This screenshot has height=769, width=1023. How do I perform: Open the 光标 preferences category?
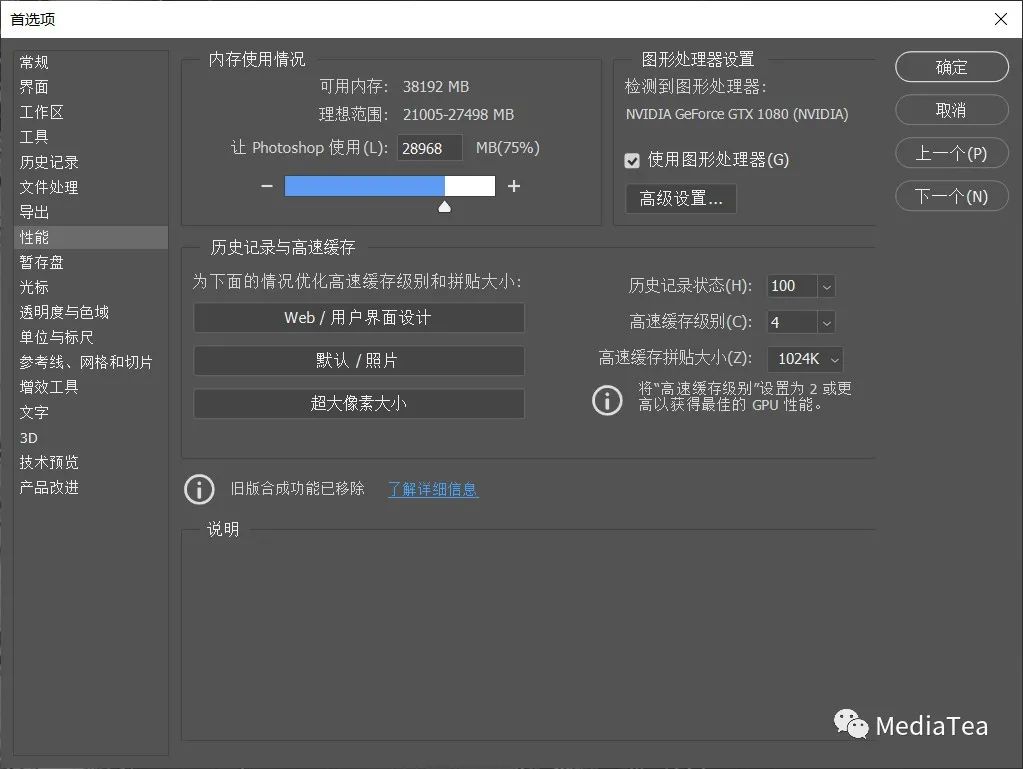click(x=34, y=287)
